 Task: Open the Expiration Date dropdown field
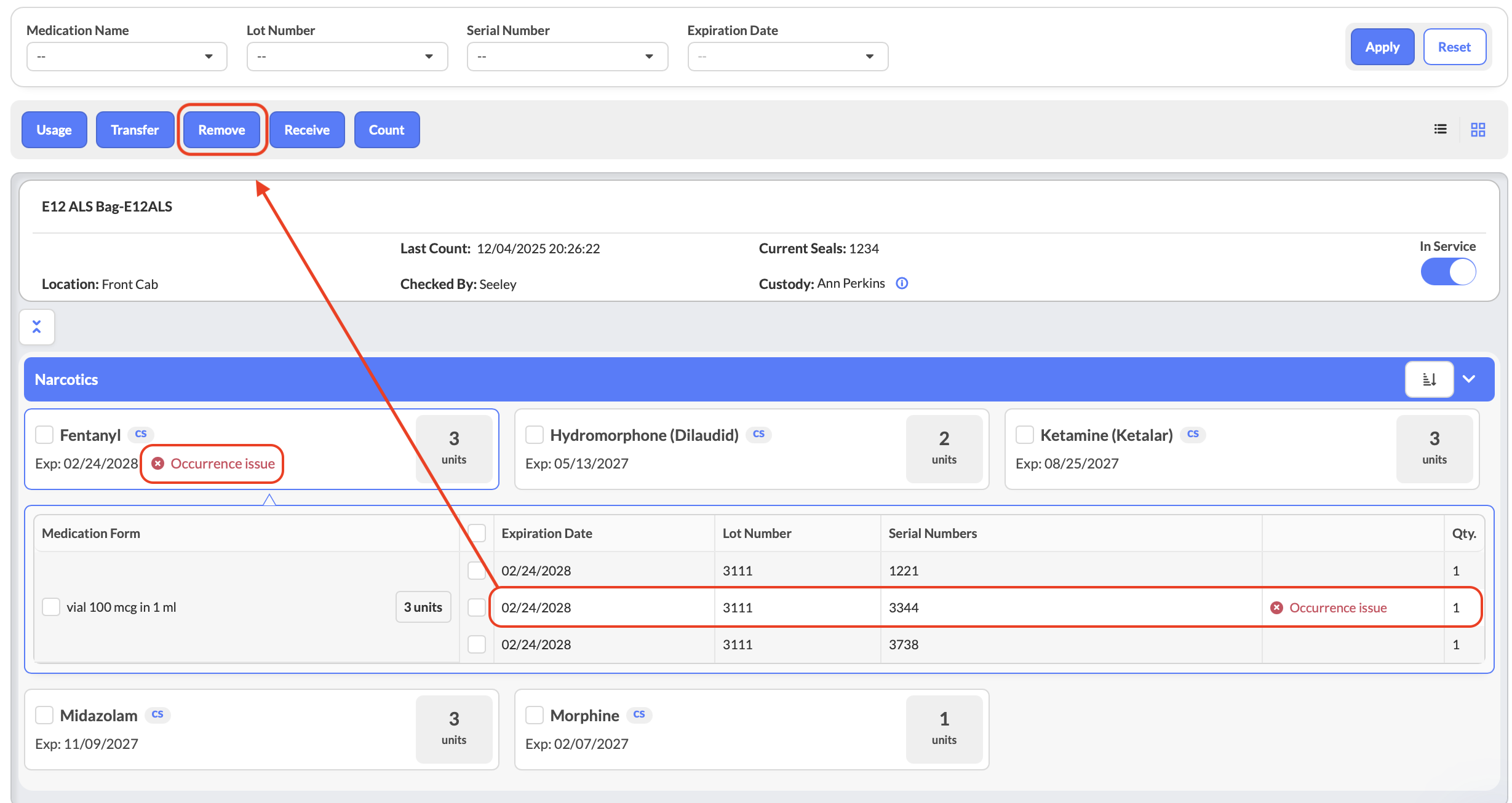tap(787, 57)
